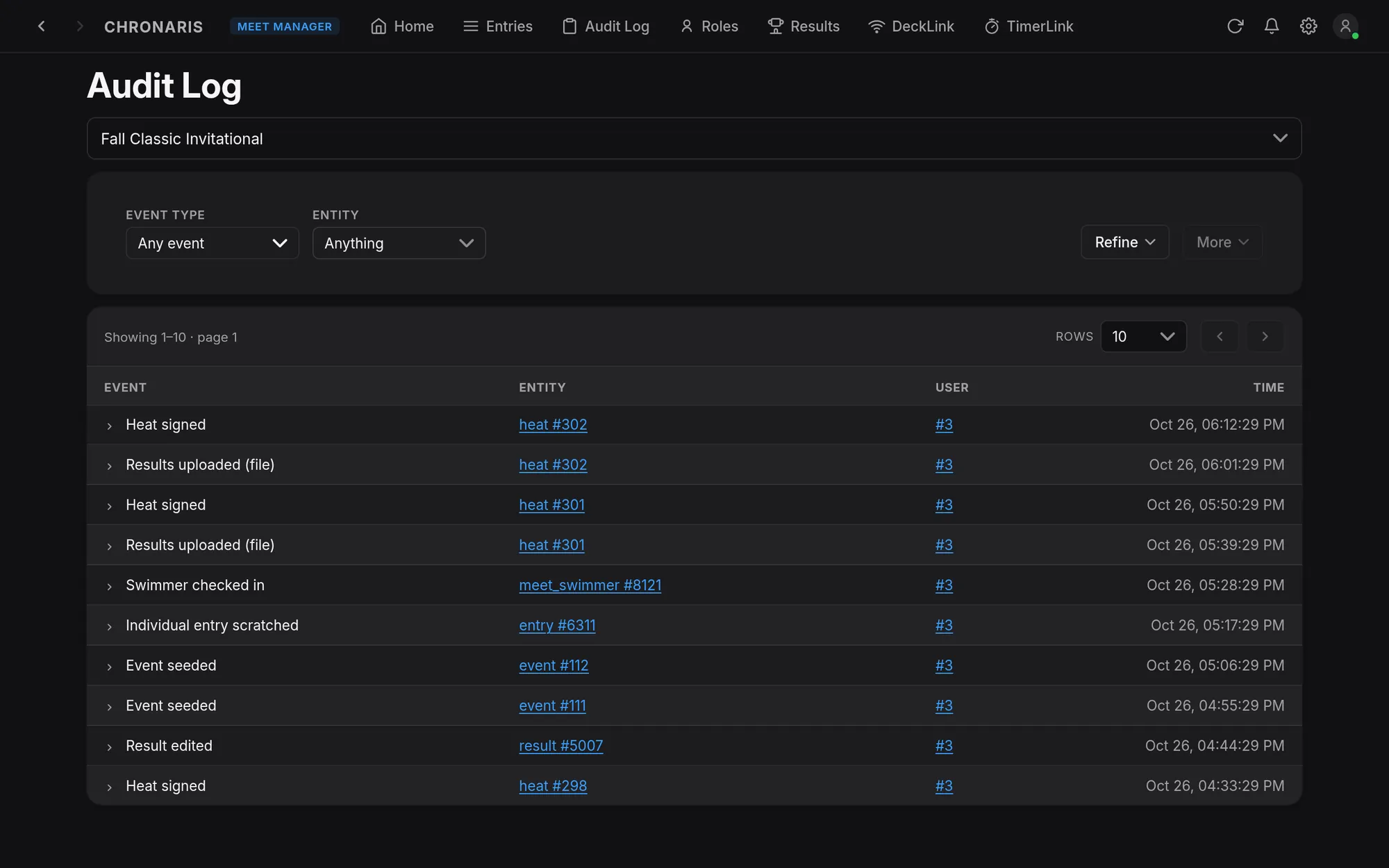Open the heat #298 link
This screenshot has width=1389, height=868.
(x=553, y=786)
